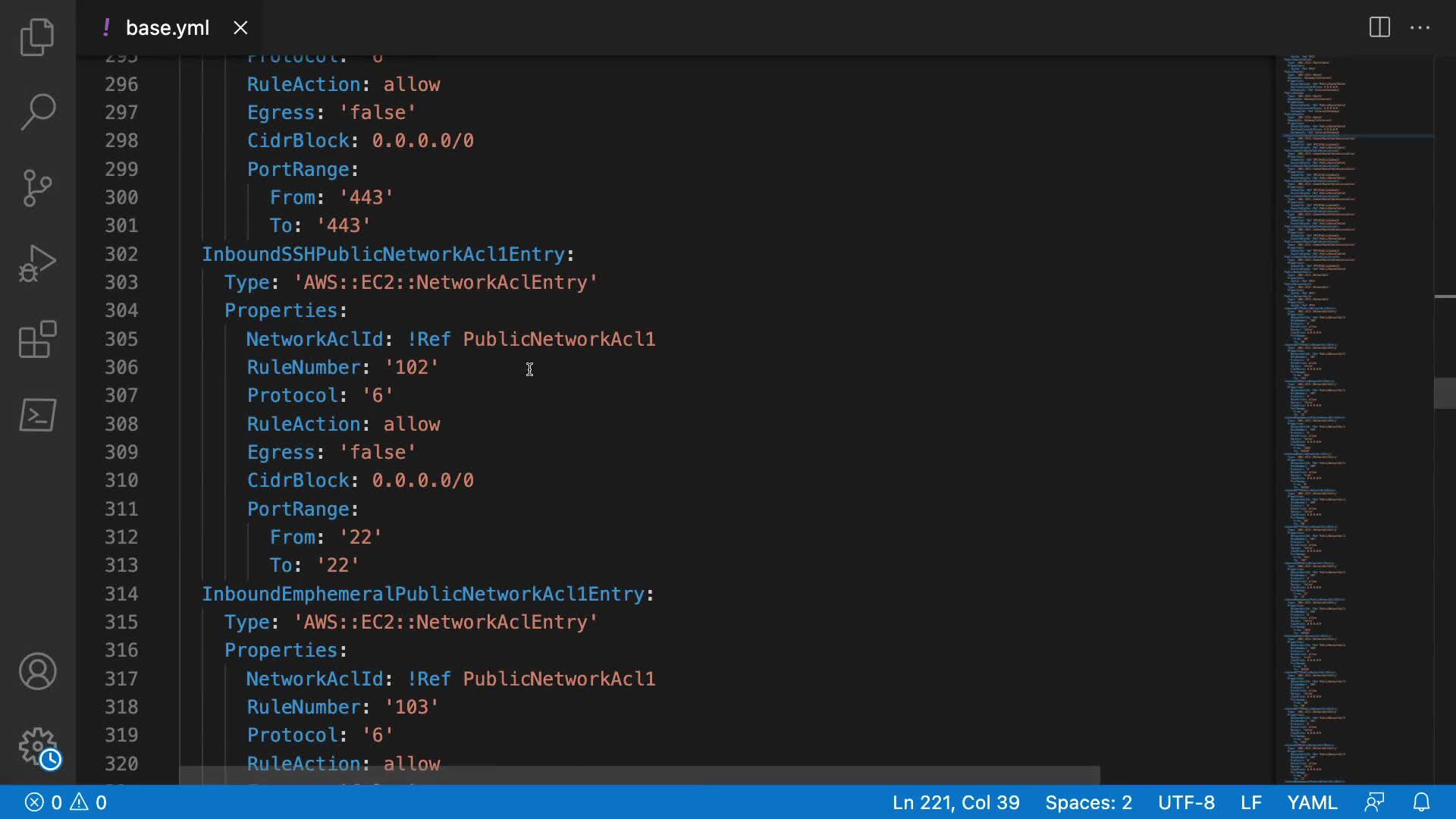This screenshot has width=1456, height=819.
Task: Open the Run and Debug view
Action: 37,263
